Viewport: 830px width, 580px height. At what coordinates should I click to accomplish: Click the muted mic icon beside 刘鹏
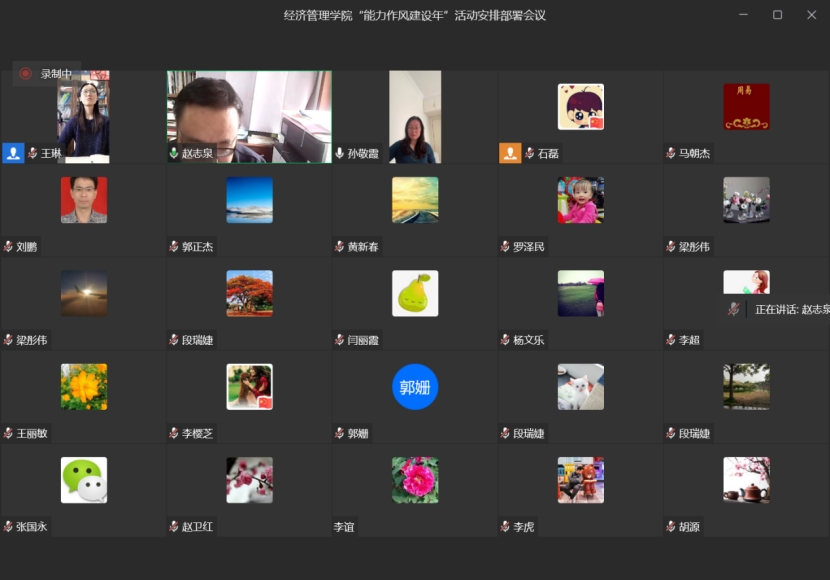tap(8, 247)
